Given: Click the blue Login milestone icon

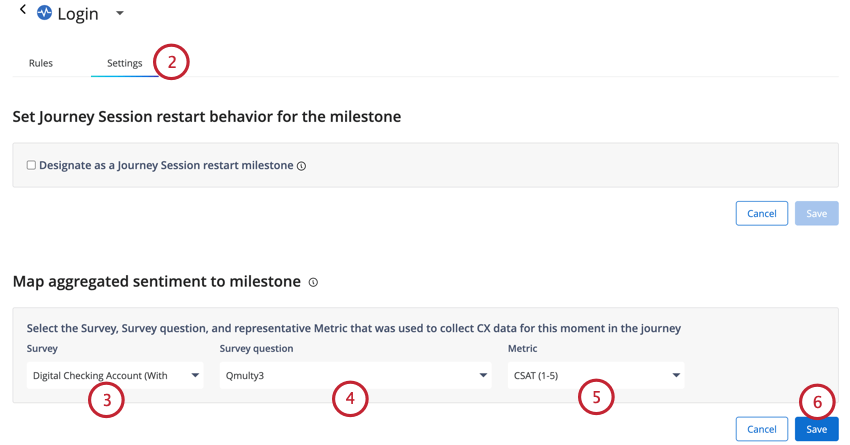Looking at the screenshot, I should tap(44, 12).
